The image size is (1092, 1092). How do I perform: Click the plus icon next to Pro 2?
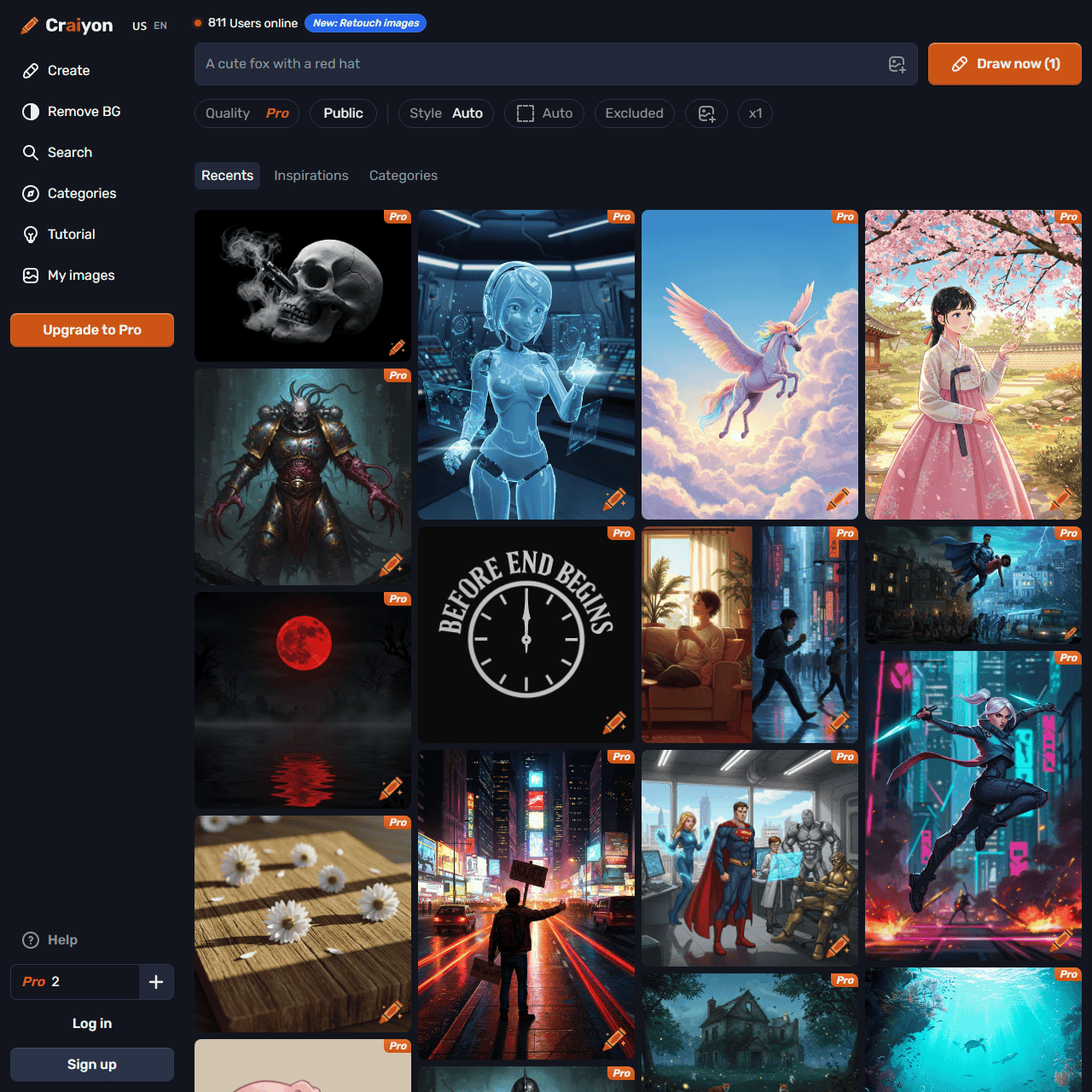click(x=156, y=982)
